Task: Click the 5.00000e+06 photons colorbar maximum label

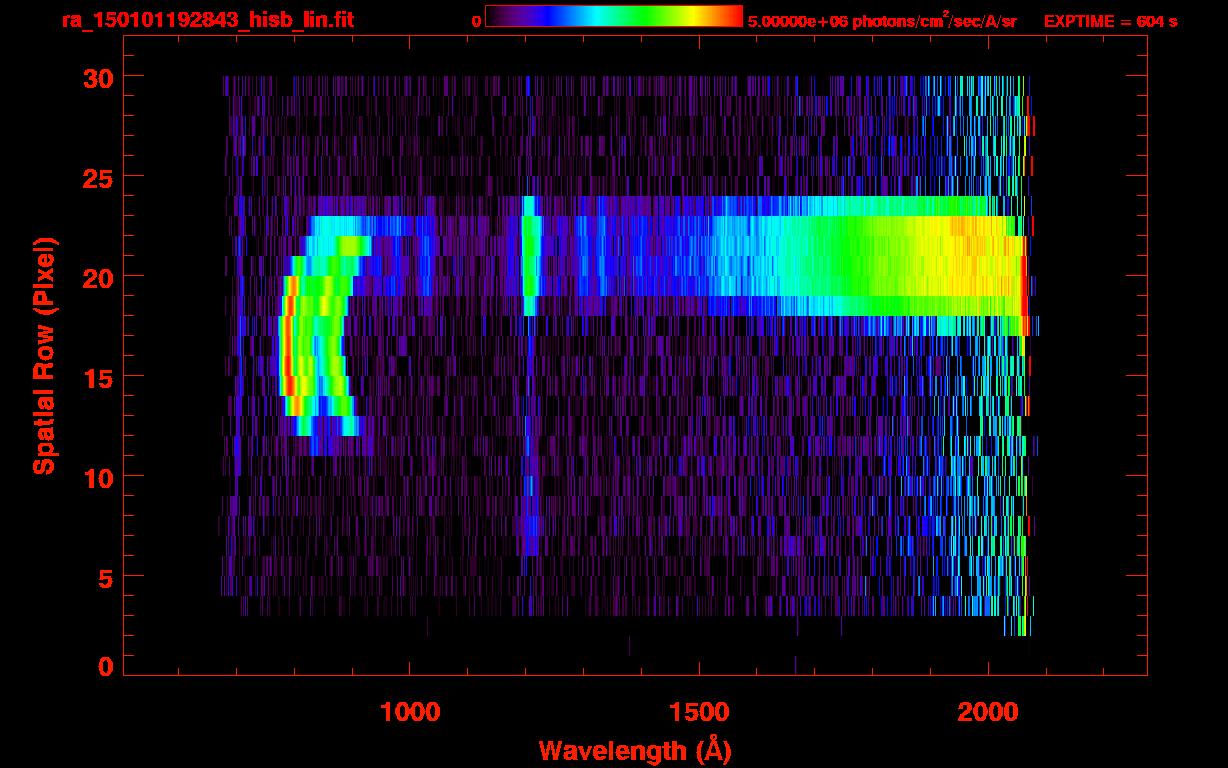Action: [881, 21]
